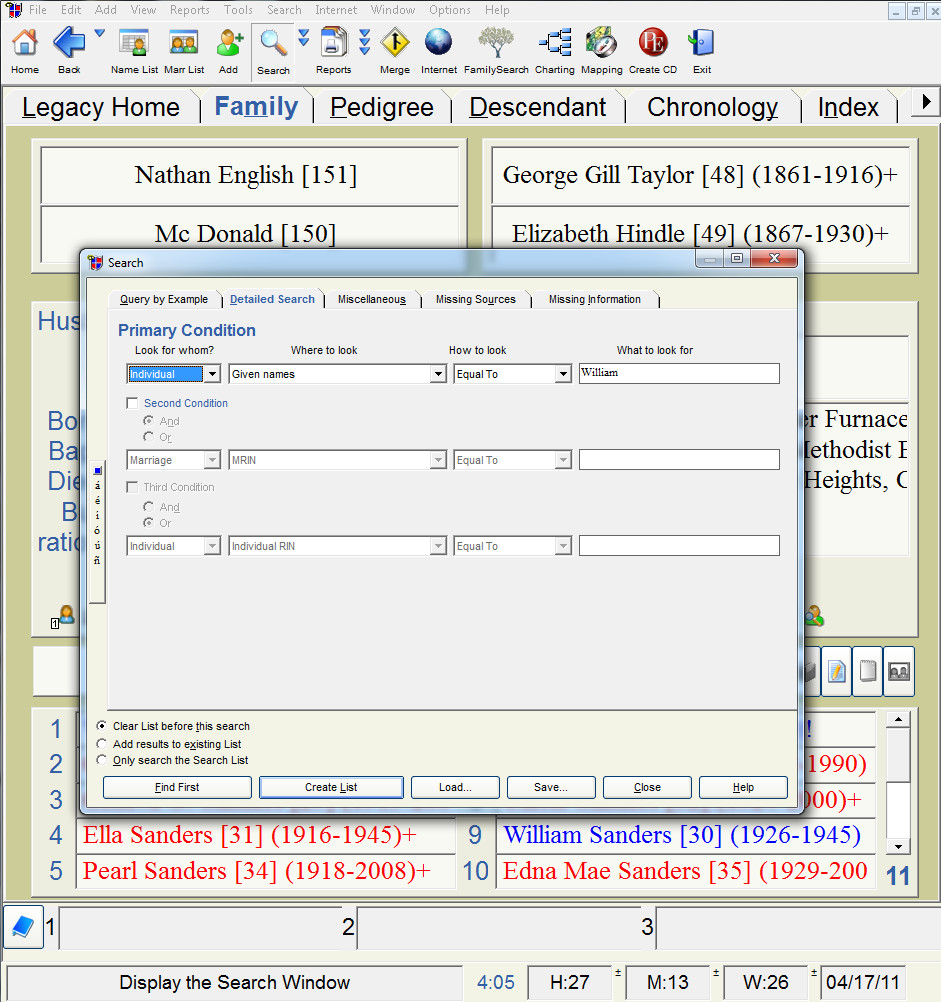Click the Save... button
This screenshot has height=1002, width=941.
tap(551, 787)
